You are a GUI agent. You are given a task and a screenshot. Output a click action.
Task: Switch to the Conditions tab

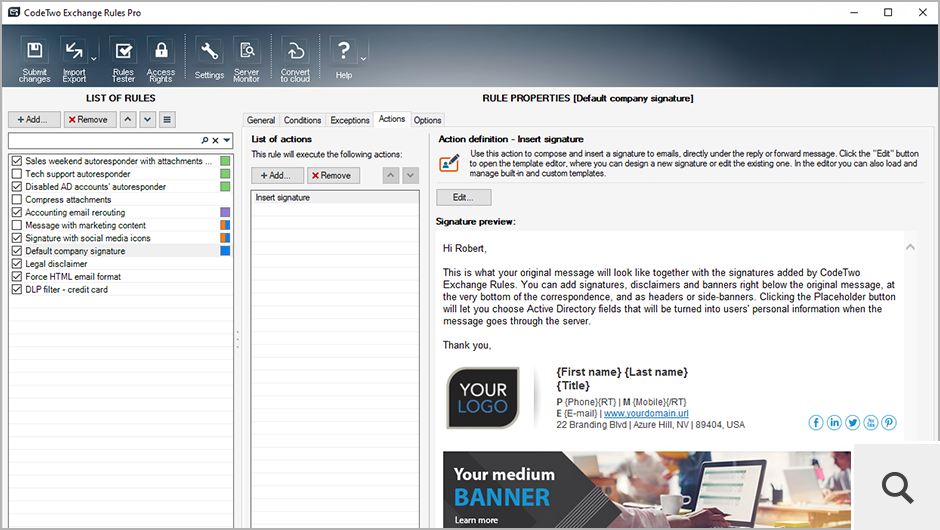pyautogui.click(x=302, y=120)
